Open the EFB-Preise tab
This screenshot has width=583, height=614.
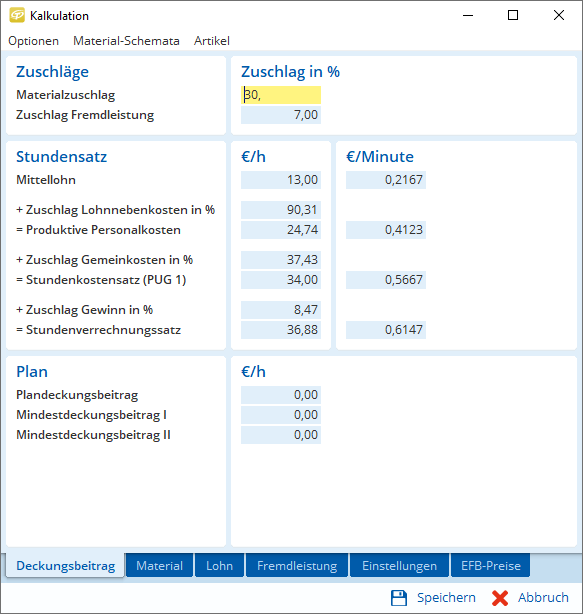pos(491,565)
